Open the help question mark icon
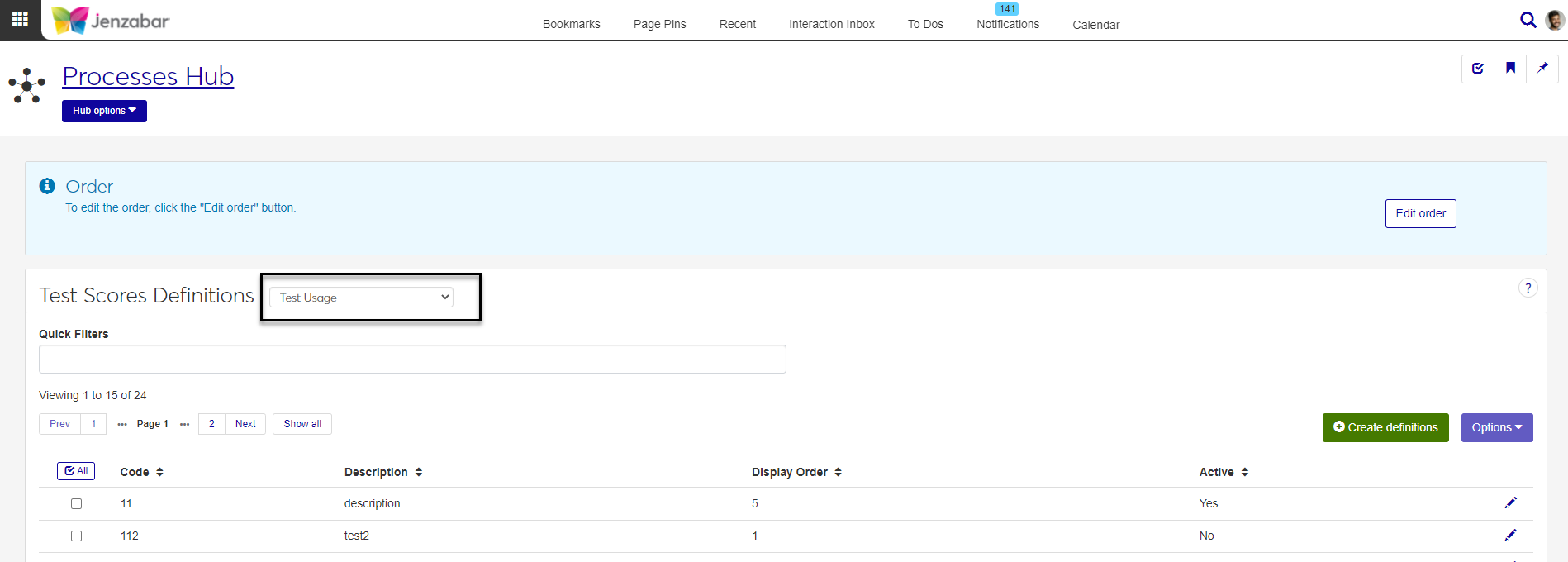The width and height of the screenshot is (1568, 562). point(1528,288)
